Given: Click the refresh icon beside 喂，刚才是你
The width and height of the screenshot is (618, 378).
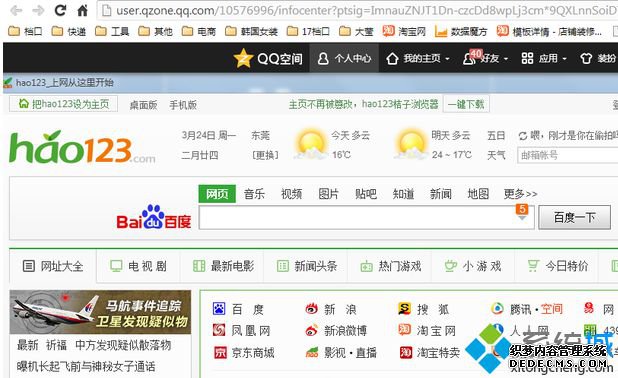Looking at the screenshot, I should tap(523, 136).
